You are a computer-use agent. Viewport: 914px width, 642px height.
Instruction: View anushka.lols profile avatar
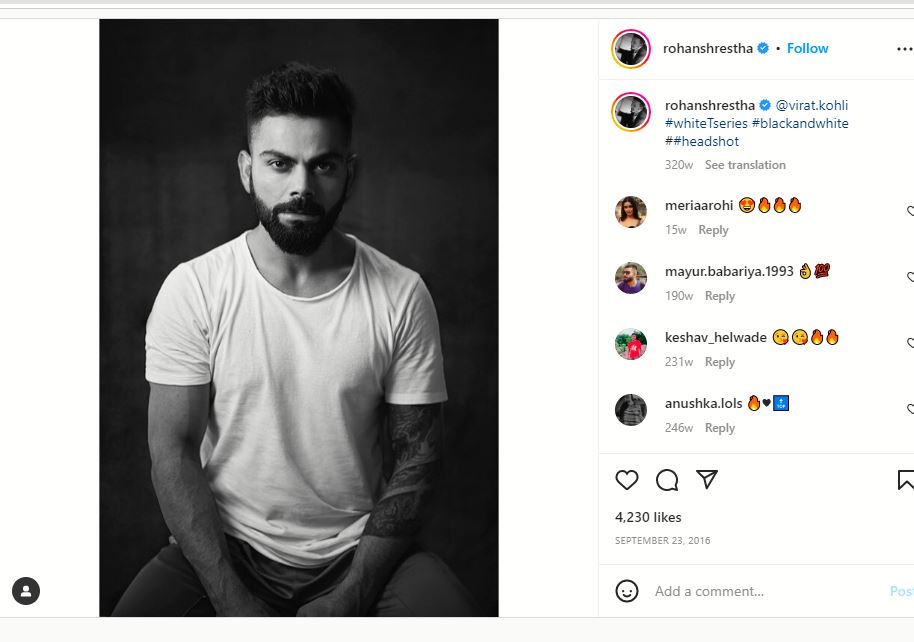(631, 409)
